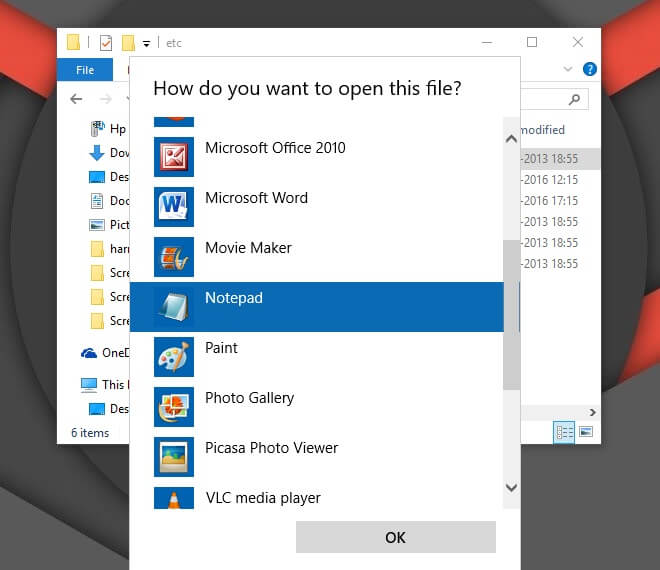Image resolution: width=660 pixels, height=570 pixels.
Task: Choose the 'Paint' label
Action: point(221,348)
